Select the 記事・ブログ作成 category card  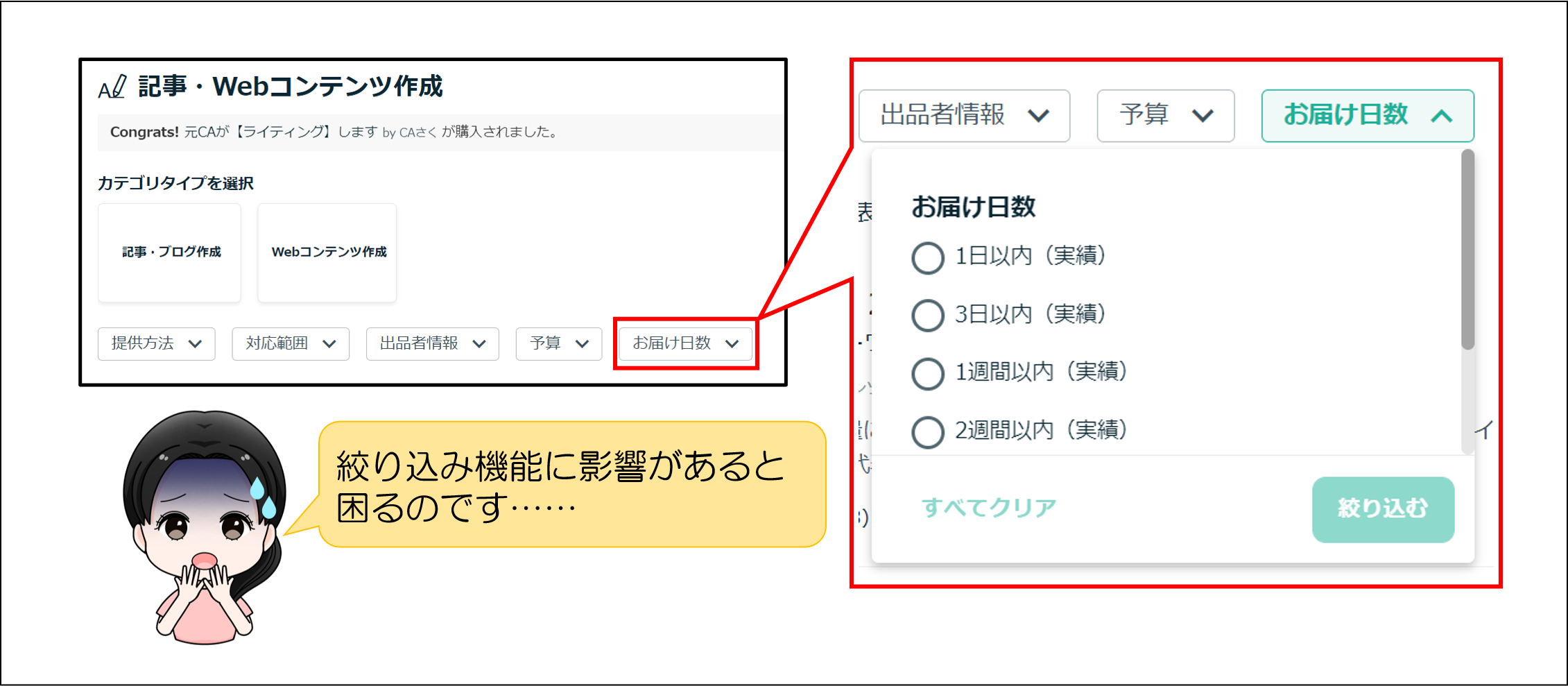(x=169, y=252)
